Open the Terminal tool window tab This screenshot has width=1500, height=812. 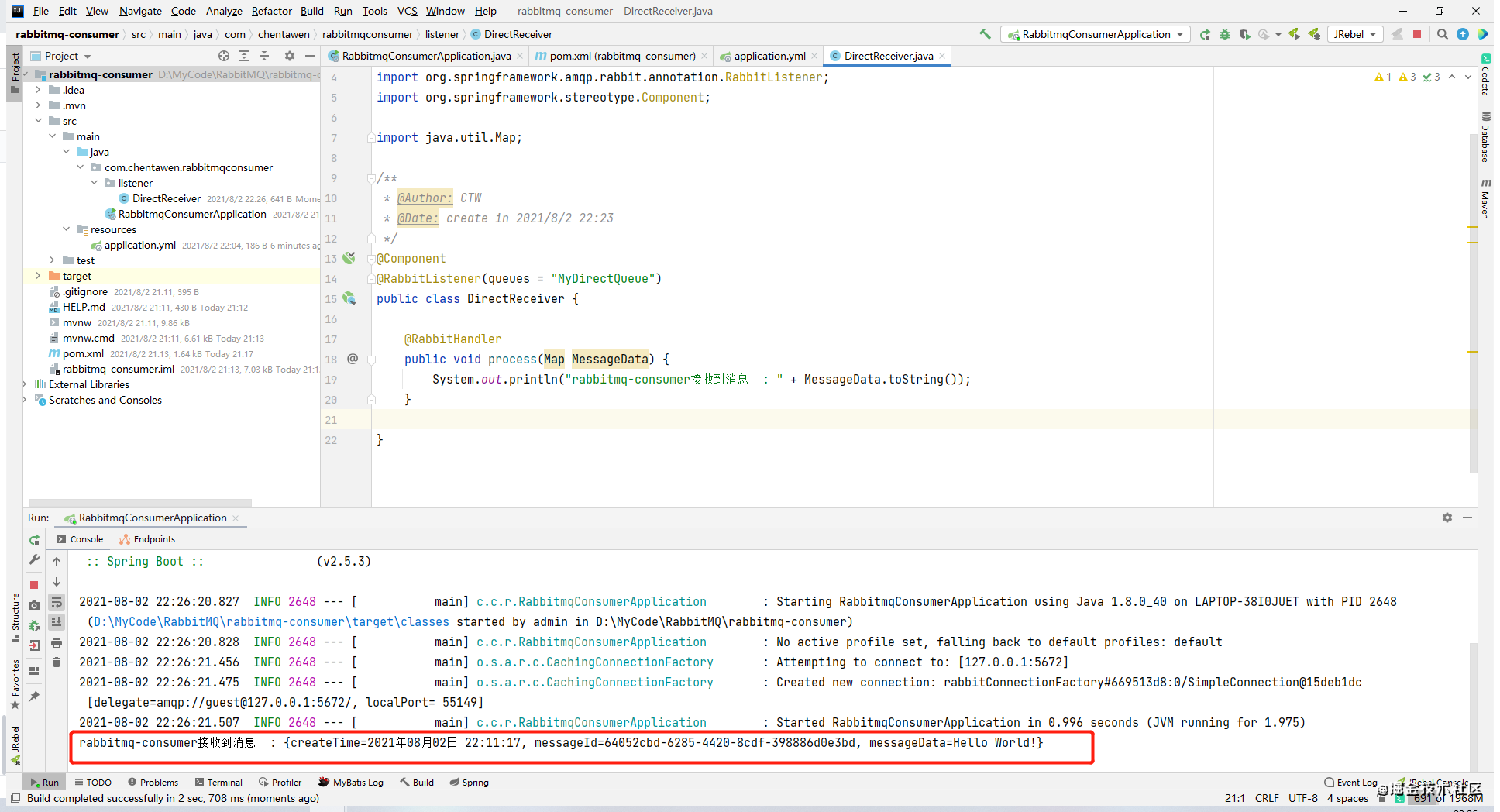tap(218, 783)
